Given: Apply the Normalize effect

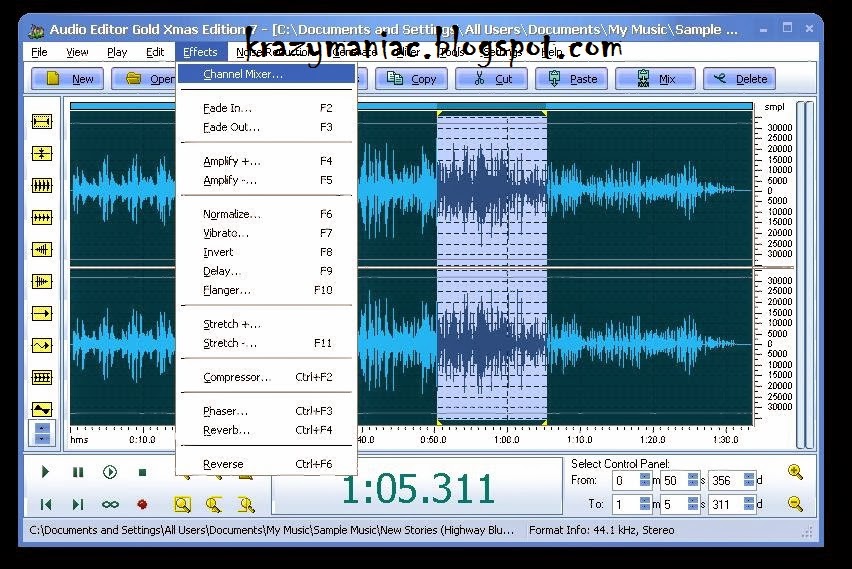Looking at the screenshot, I should click(267, 214).
